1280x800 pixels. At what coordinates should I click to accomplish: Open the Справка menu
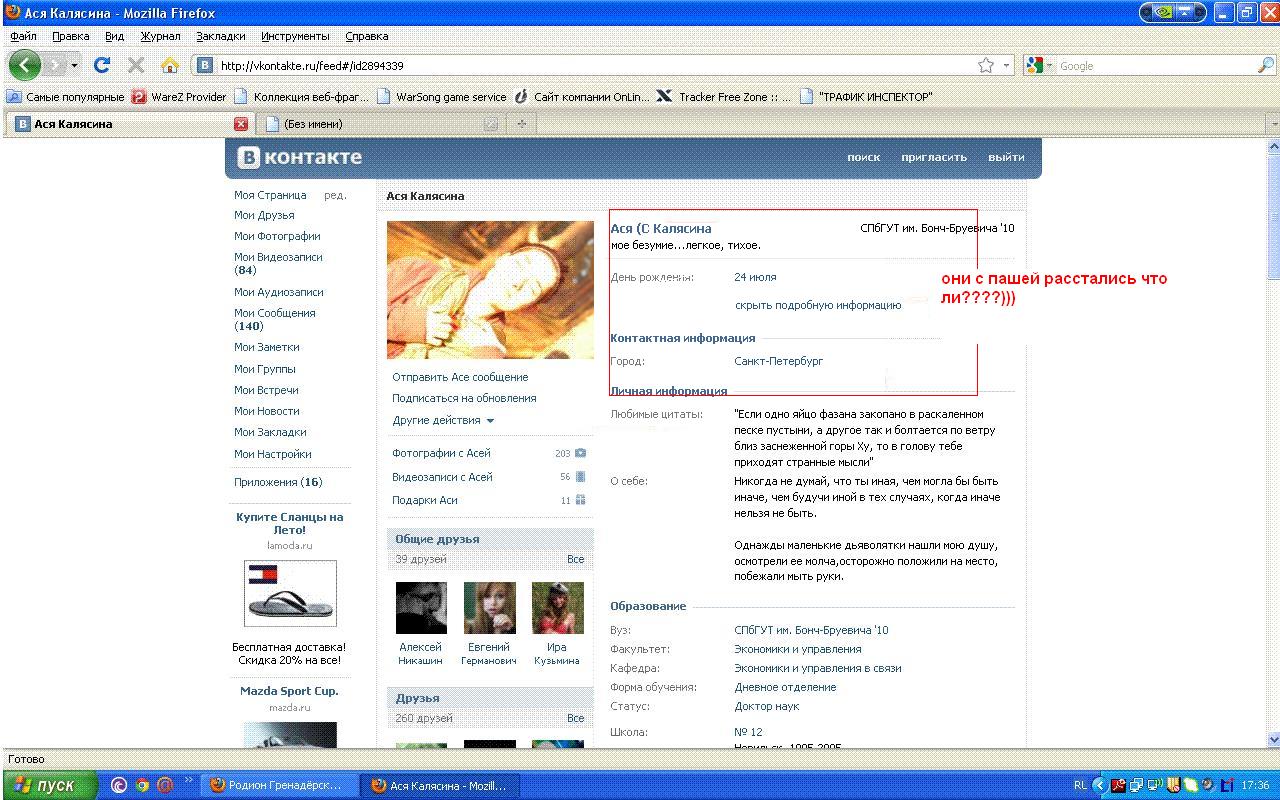pyautogui.click(x=366, y=36)
